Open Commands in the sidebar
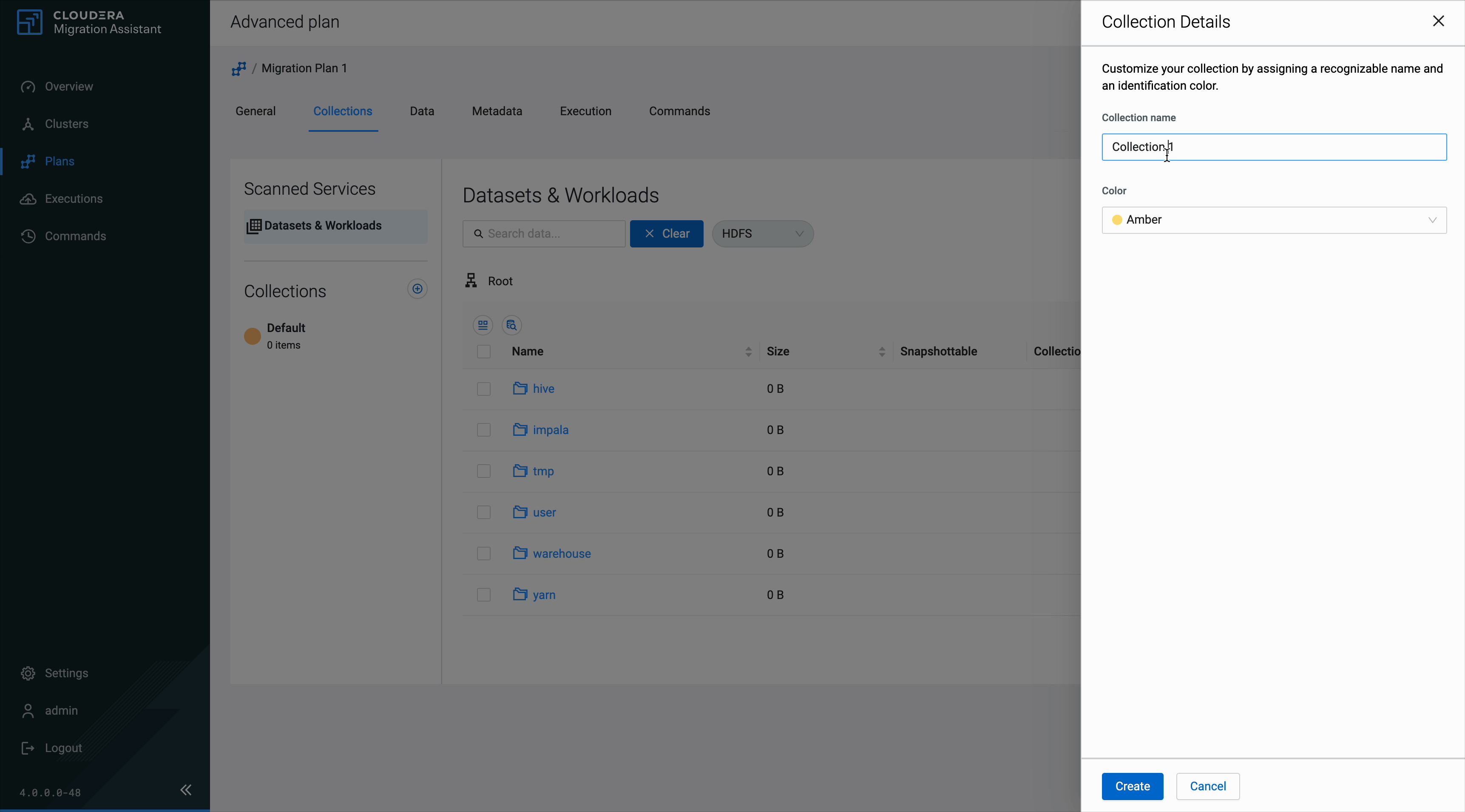This screenshot has height=812, width=1465. click(75, 236)
